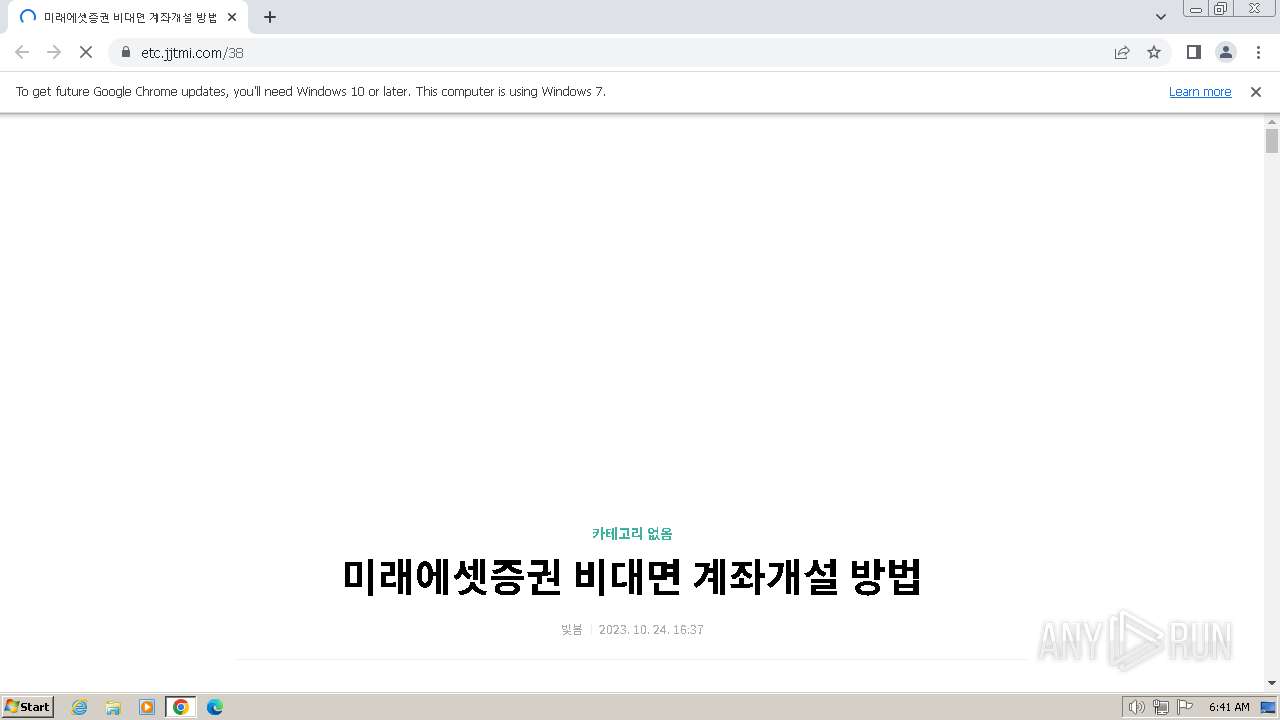Open a new tab
This screenshot has width=1280, height=720.
[270, 17]
